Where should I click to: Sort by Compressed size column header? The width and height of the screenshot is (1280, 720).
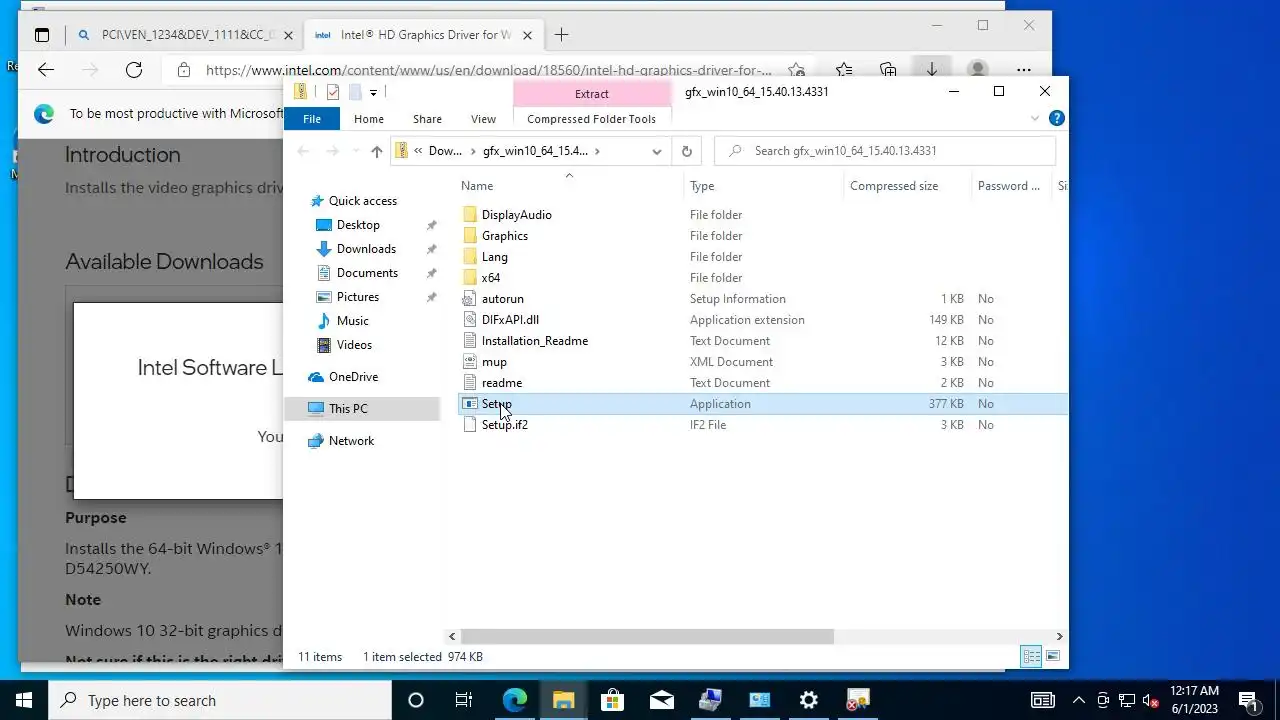907,186
